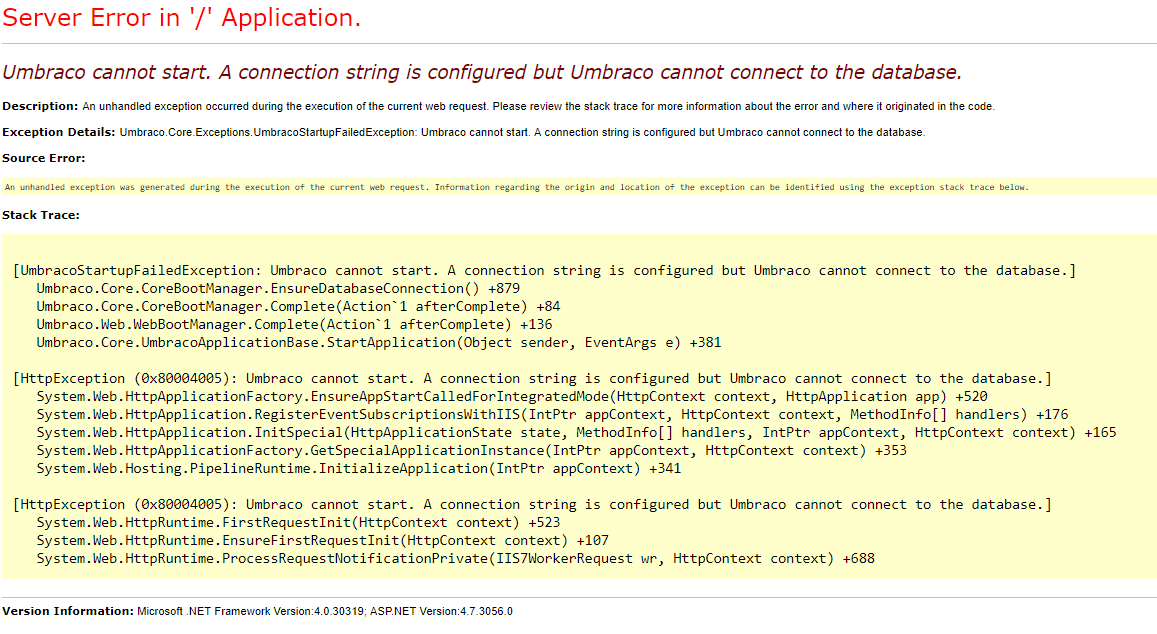Click the ProcessRequestNotificationPrivate +688 line

[x=455, y=559]
